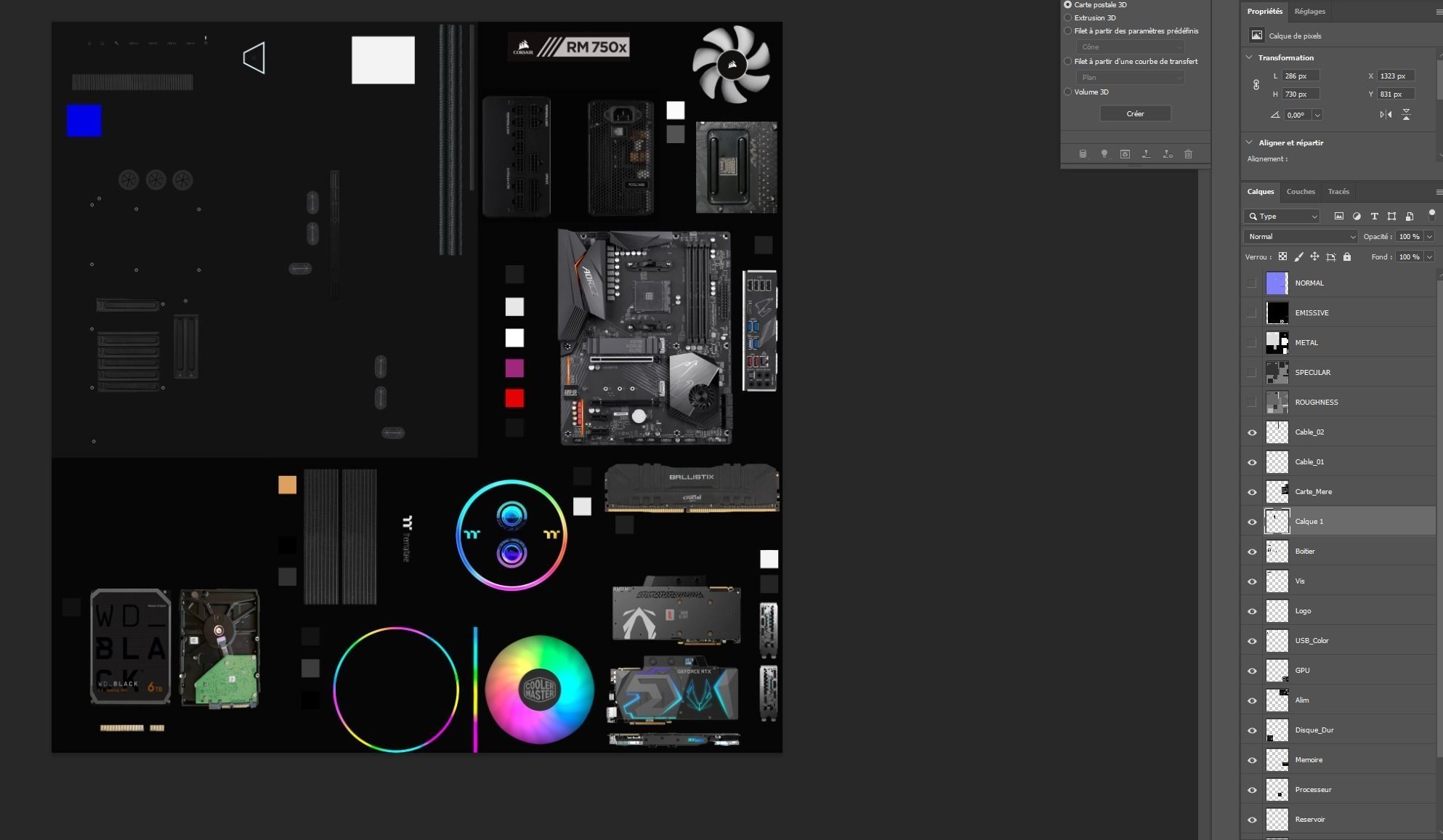Open the Cône mesh preset dropdown
The width and height of the screenshot is (1443, 840).
(1130, 47)
